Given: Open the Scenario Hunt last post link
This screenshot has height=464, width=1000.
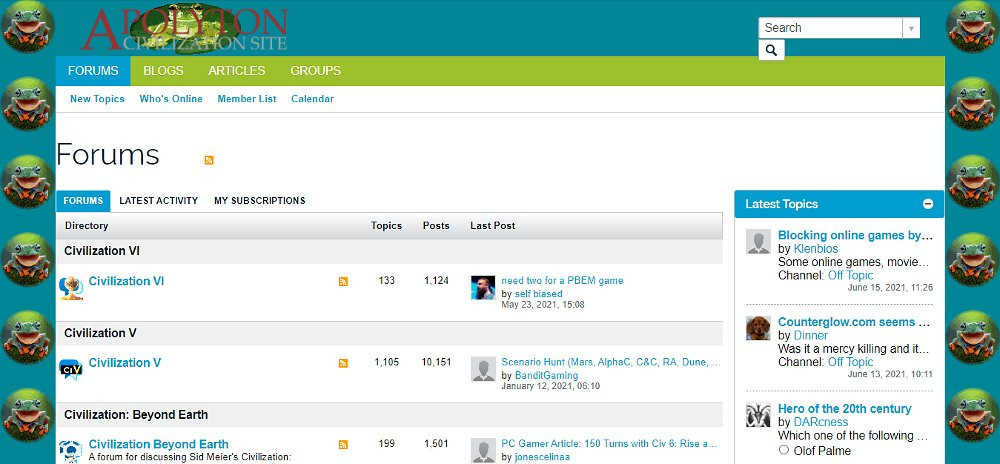Looking at the screenshot, I should click(x=611, y=362).
